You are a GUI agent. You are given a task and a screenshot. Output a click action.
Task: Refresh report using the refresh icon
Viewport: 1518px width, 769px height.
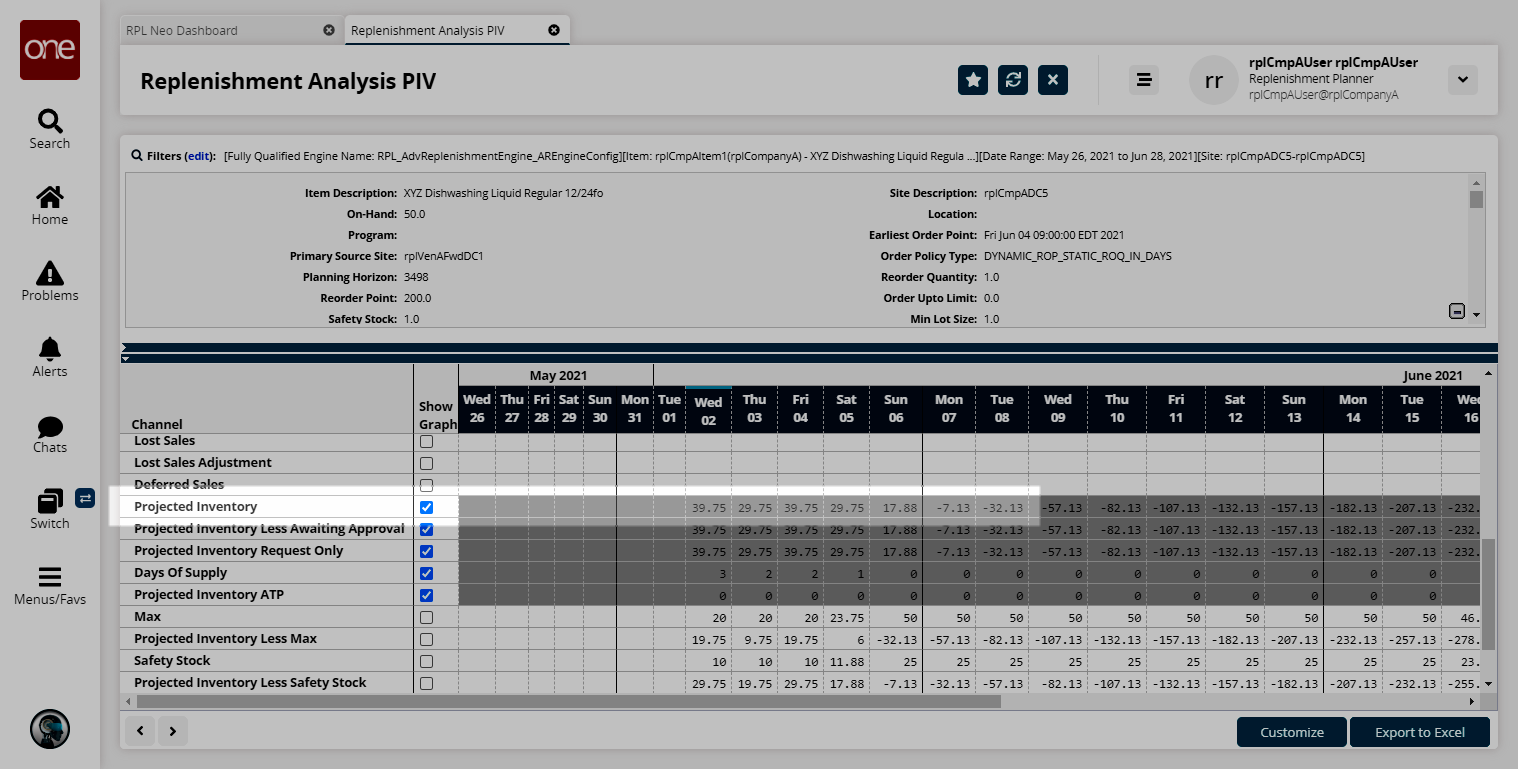tap(1013, 80)
